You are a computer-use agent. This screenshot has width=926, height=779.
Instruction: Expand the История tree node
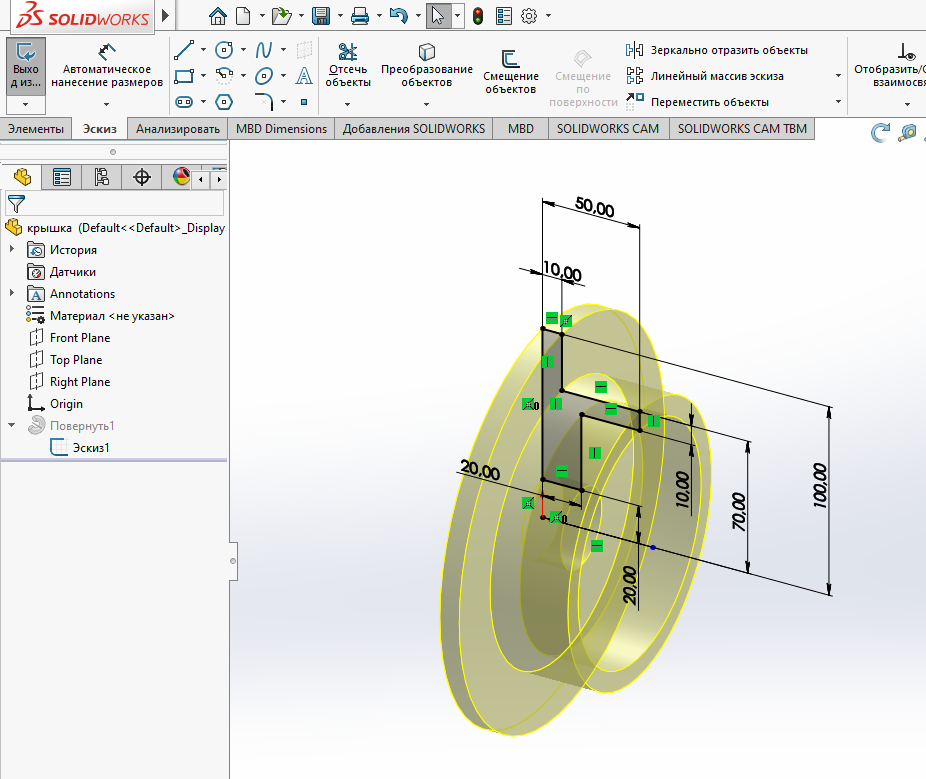click(12, 249)
